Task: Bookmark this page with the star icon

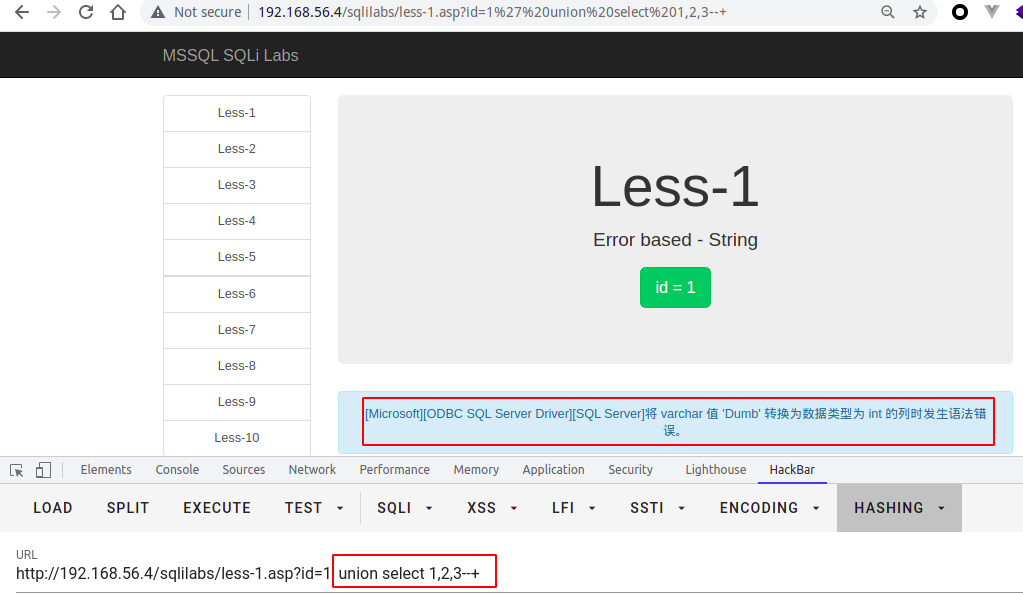Action: coord(920,12)
